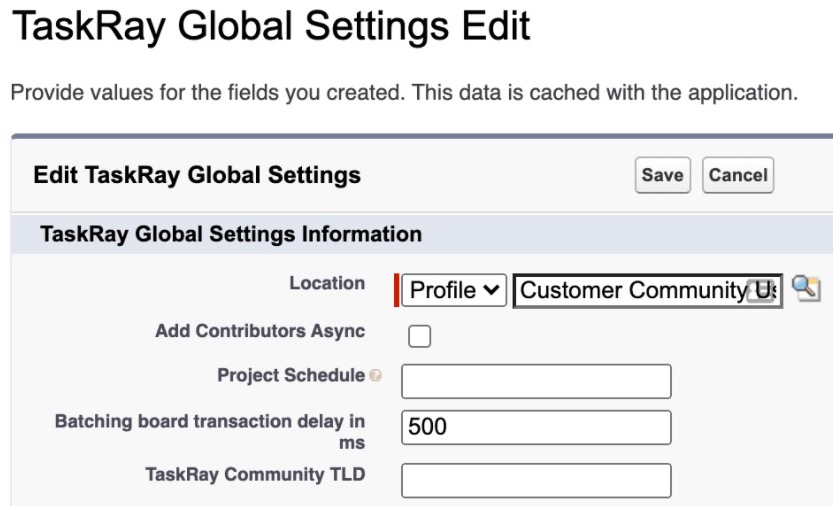Click the contact autofill icon inside Location field
833x506 pixels.
(760, 291)
